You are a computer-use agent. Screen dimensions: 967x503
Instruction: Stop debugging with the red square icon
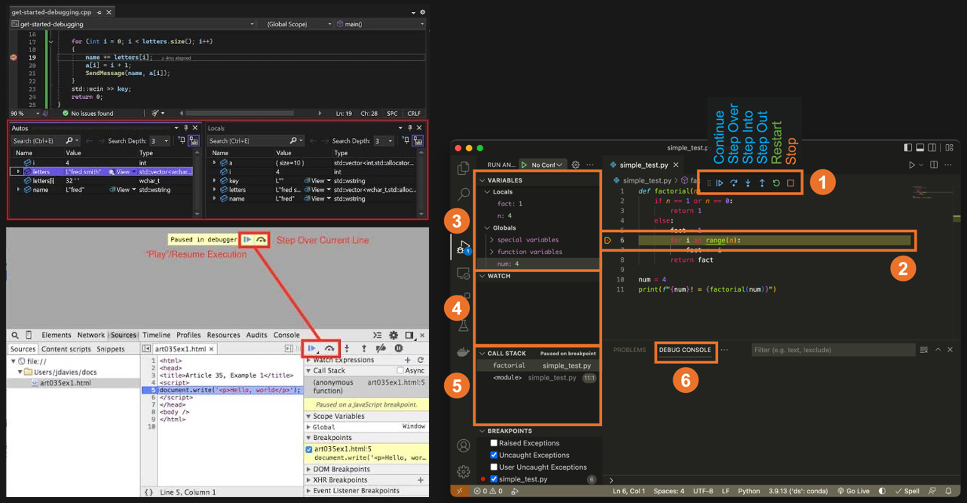(x=790, y=183)
